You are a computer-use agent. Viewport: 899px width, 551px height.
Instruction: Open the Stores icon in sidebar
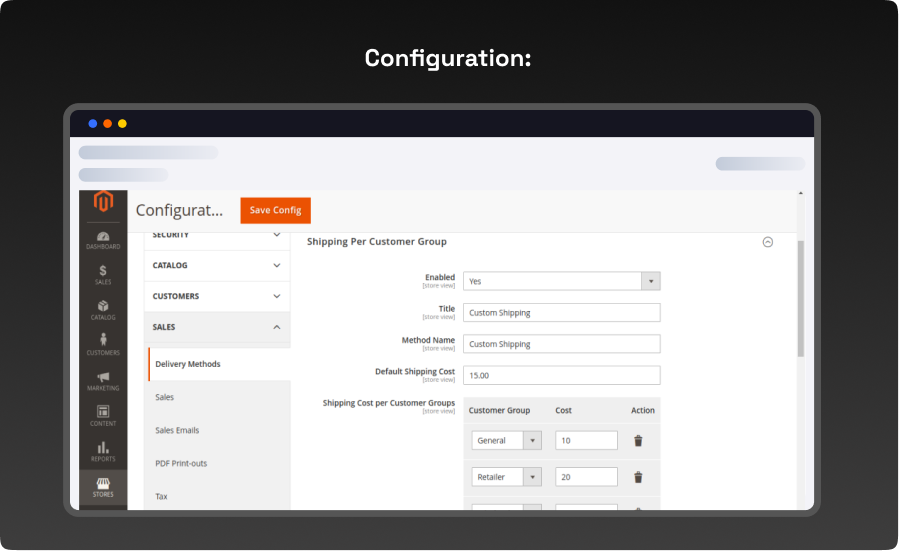click(x=103, y=486)
